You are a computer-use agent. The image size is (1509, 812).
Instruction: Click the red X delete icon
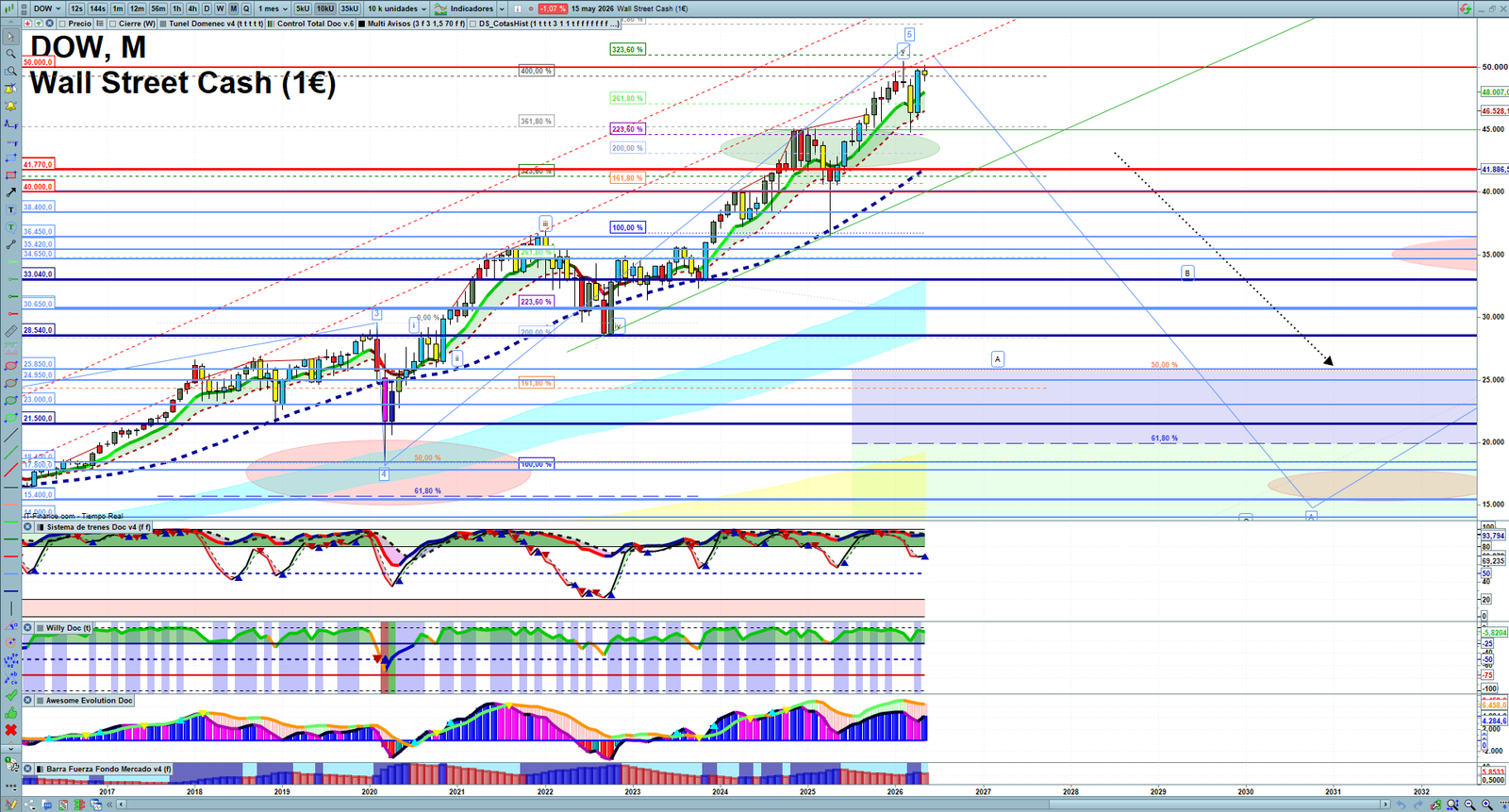tap(10, 730)
